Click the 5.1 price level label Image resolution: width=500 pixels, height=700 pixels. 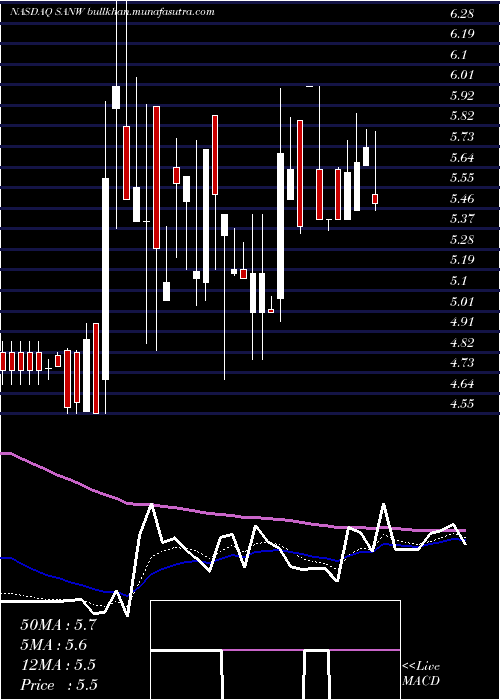[x=458, y=281]
